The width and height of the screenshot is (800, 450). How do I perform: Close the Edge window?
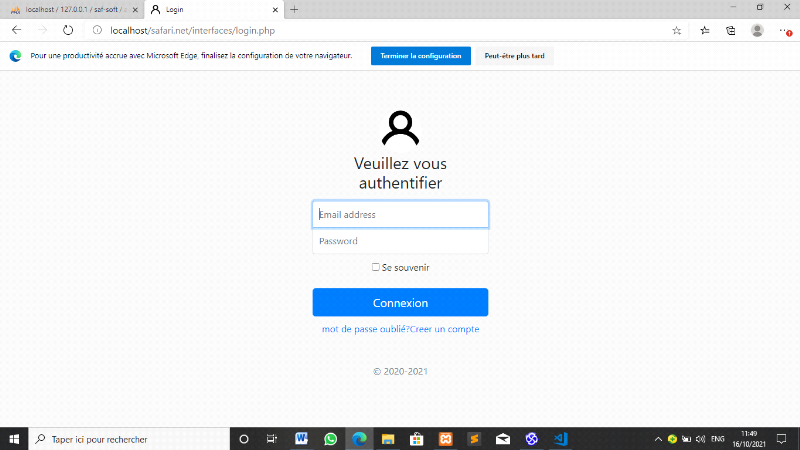[x=787, y=7]
